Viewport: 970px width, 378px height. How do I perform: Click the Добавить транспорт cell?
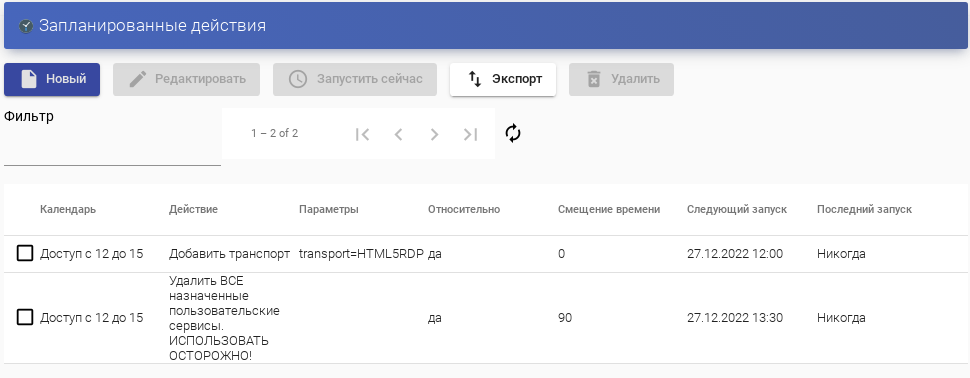click(x=230, y=254)
